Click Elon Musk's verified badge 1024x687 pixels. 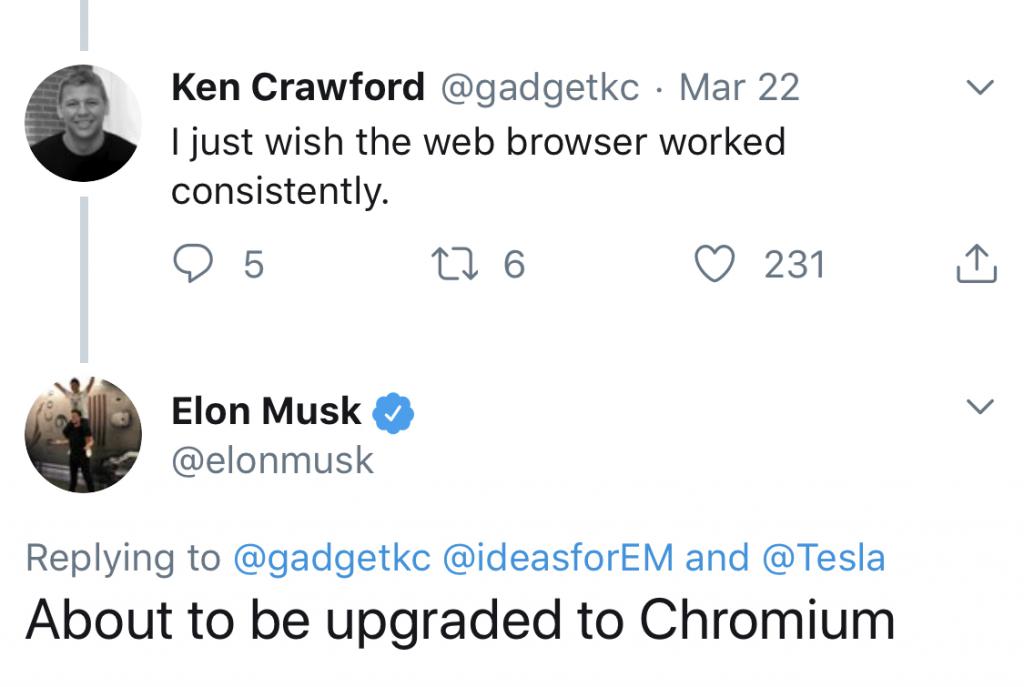tap(392, 413)
